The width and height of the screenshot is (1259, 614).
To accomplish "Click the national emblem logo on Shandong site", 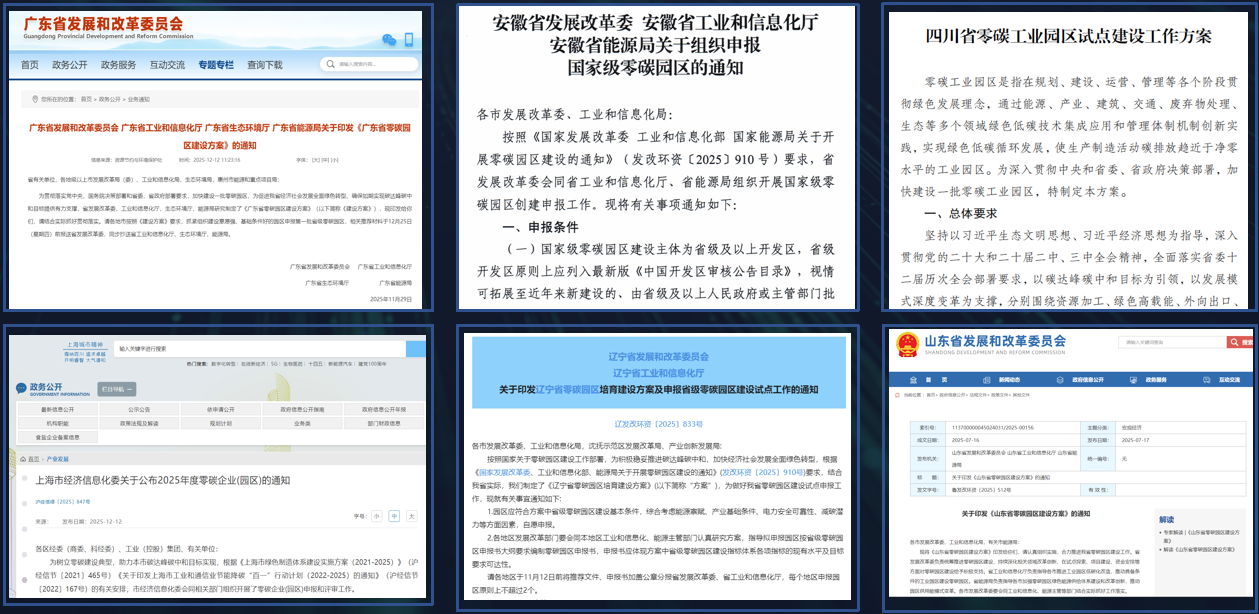I will [907, 345].
